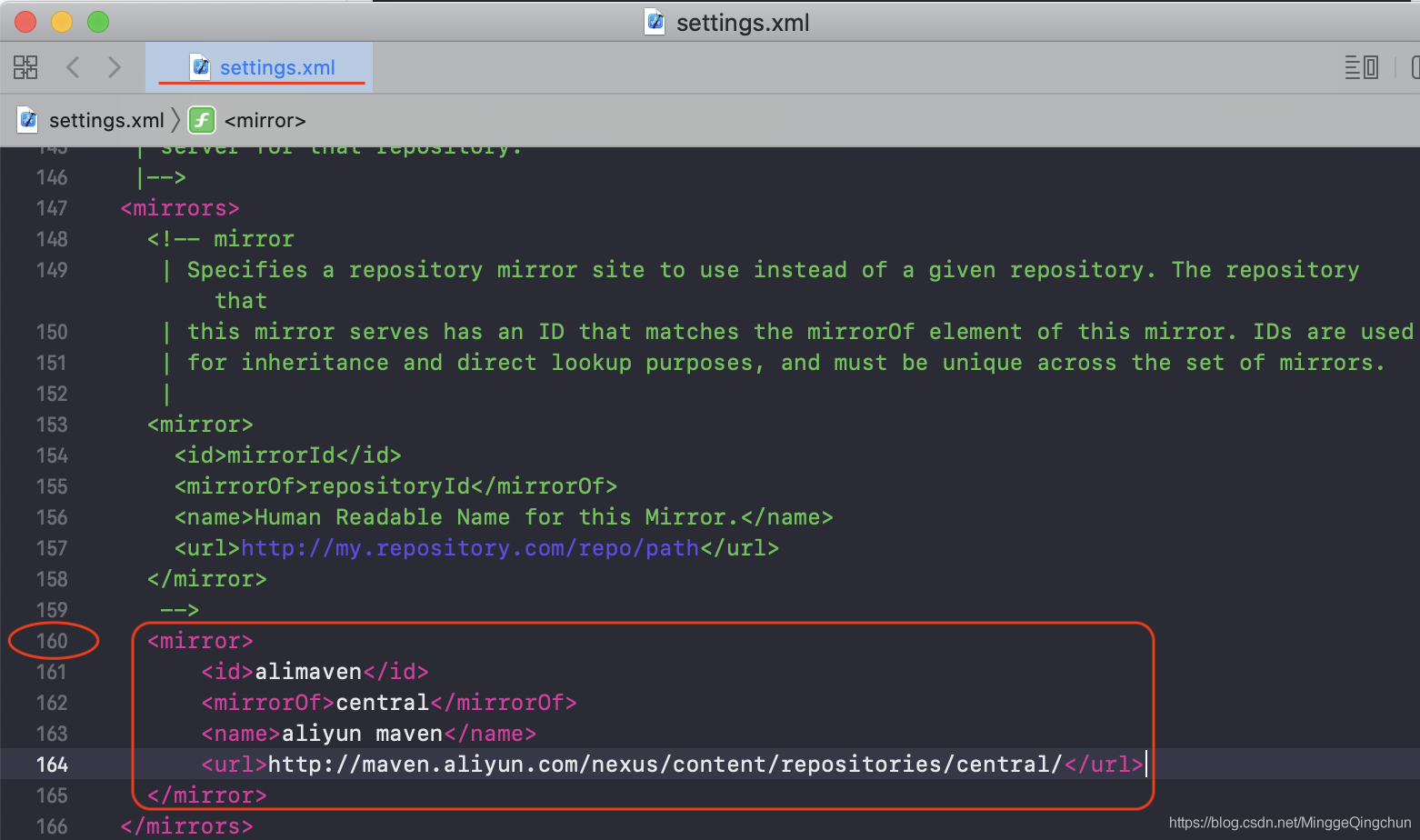The width and height of the screenshot is (1420, 840).
Task: Click the <mirror> tag on line 160
Action: point(200,641)
